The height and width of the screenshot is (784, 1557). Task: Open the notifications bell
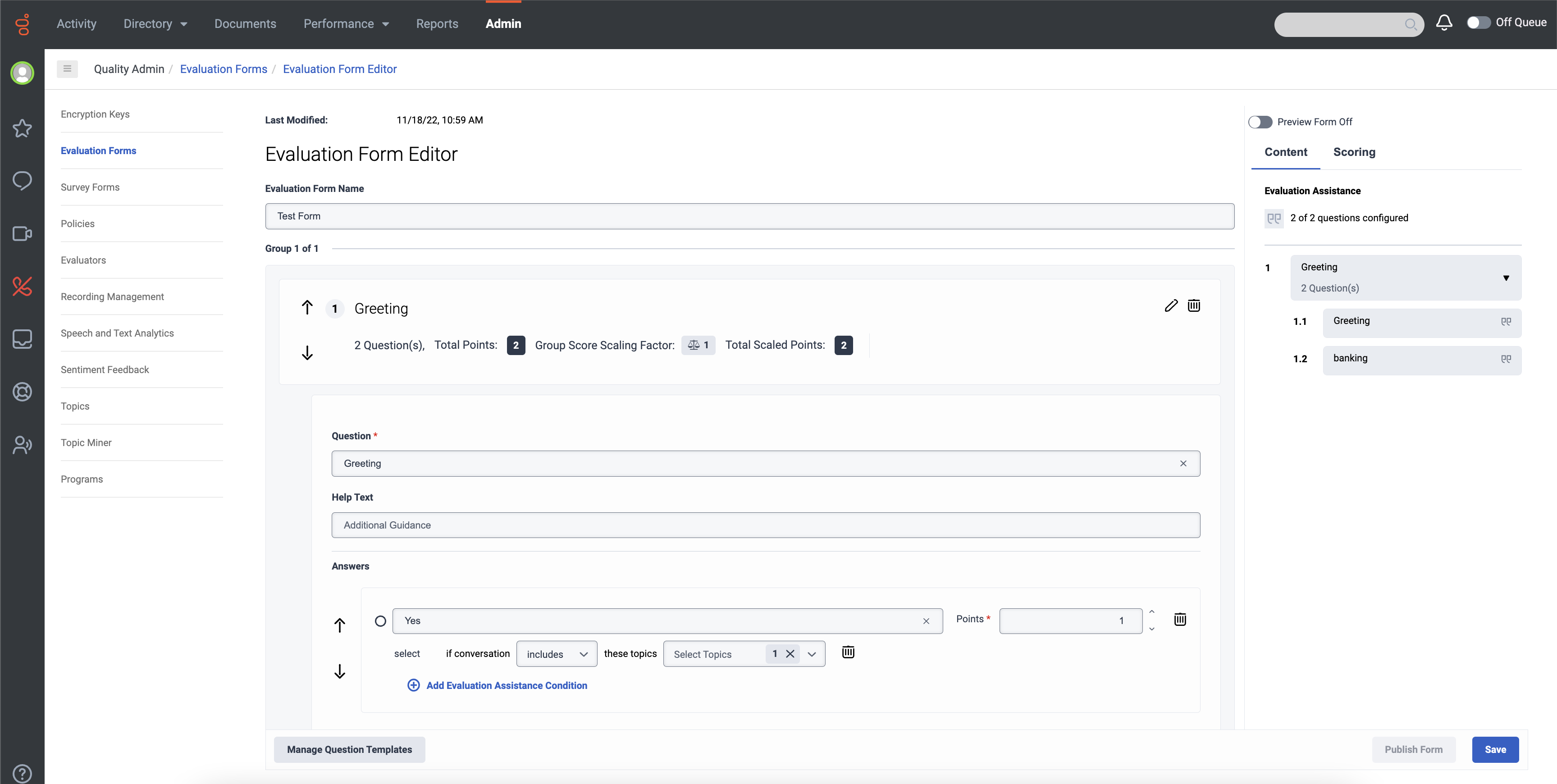click(x=1444, y=23)
